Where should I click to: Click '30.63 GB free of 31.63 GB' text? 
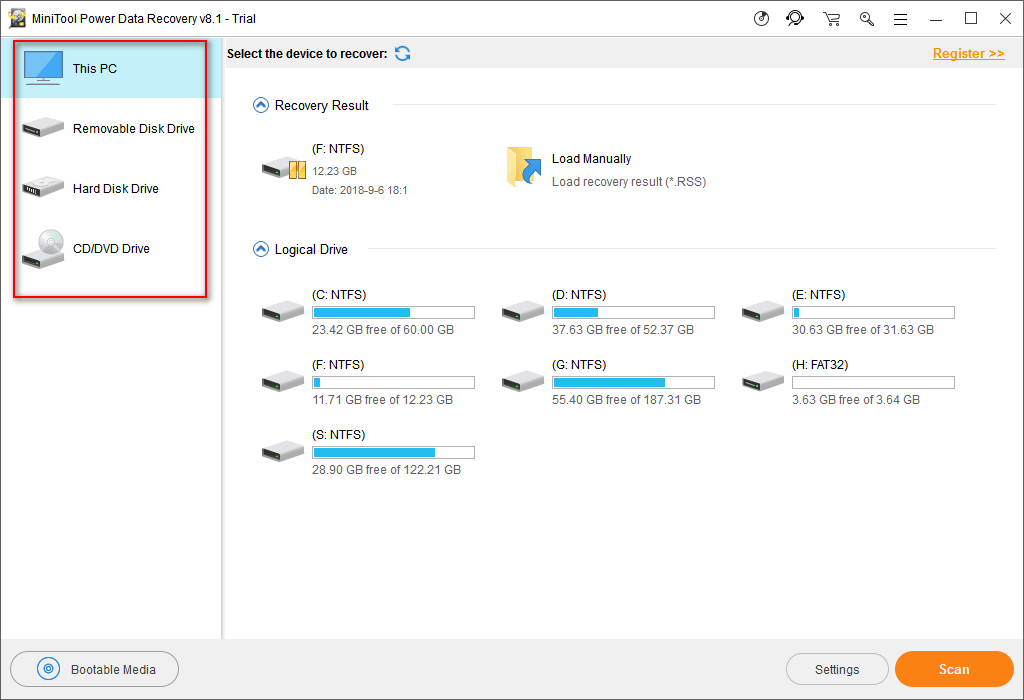pyautogui.click(x=863, y=330)
